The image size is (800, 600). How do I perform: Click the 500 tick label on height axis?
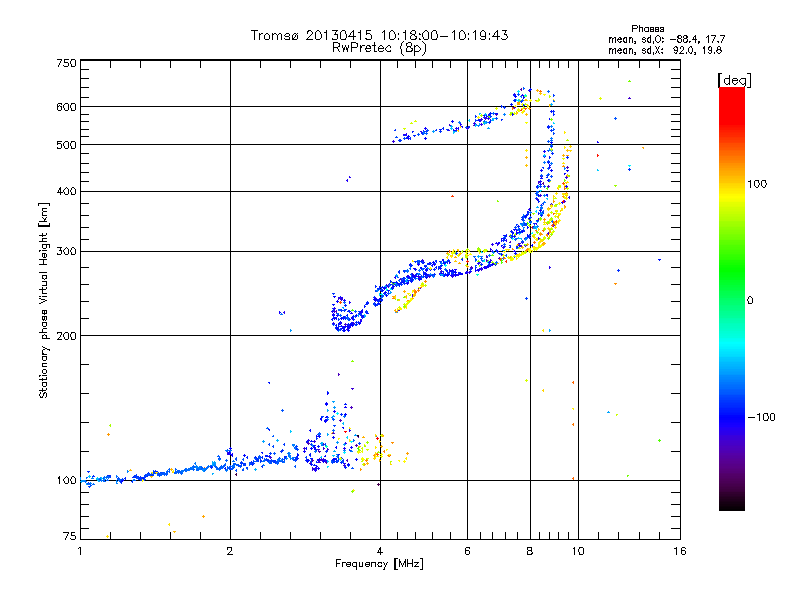click(x=66, y=145)
